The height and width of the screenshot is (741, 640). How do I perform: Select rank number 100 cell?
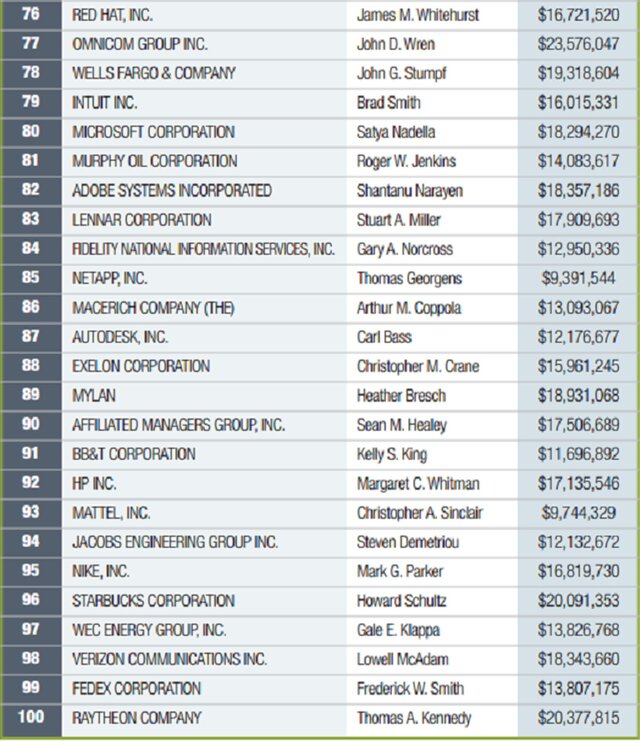29,718
